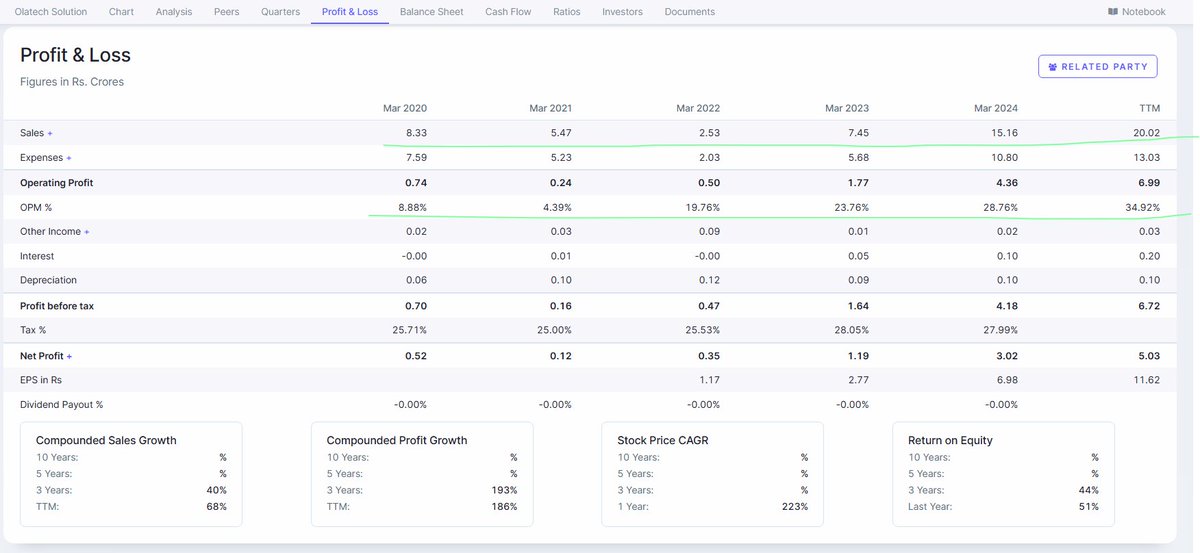Go to the Peers tab
The height and width of the screenshot is (553, 1200).
[227, 12]
